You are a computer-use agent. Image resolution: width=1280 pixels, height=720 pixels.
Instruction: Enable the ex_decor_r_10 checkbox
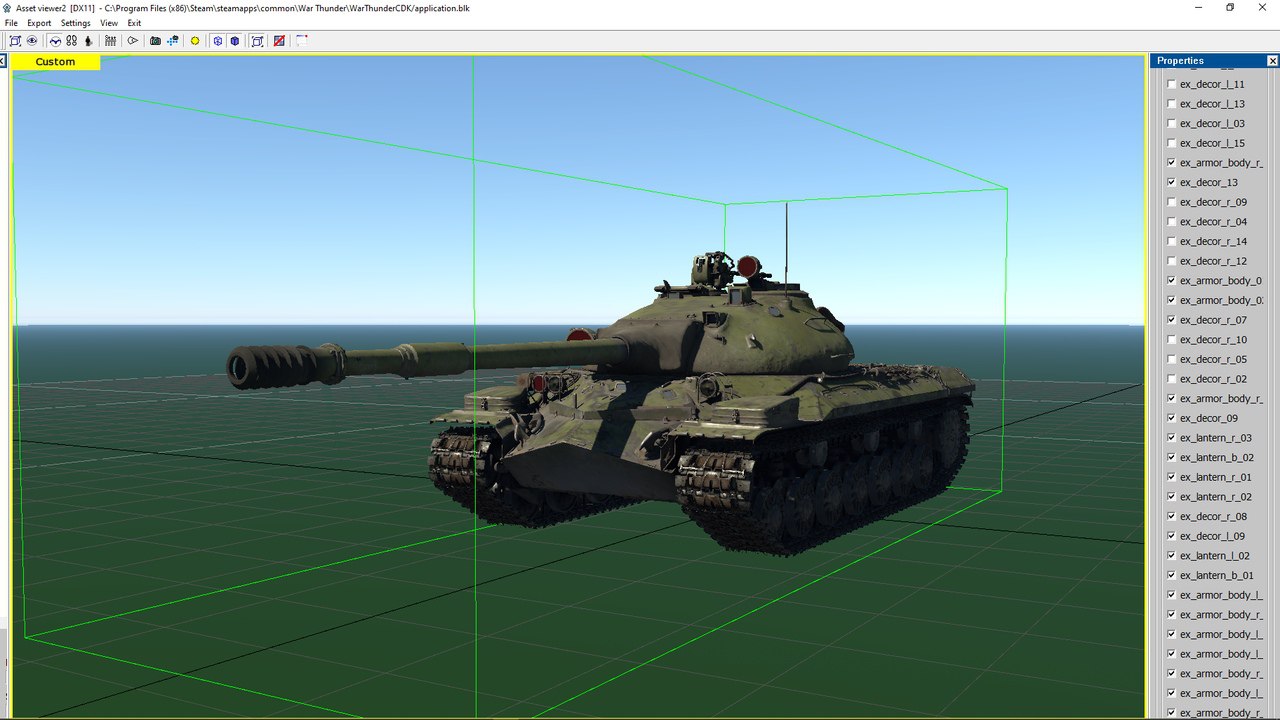1172,340
